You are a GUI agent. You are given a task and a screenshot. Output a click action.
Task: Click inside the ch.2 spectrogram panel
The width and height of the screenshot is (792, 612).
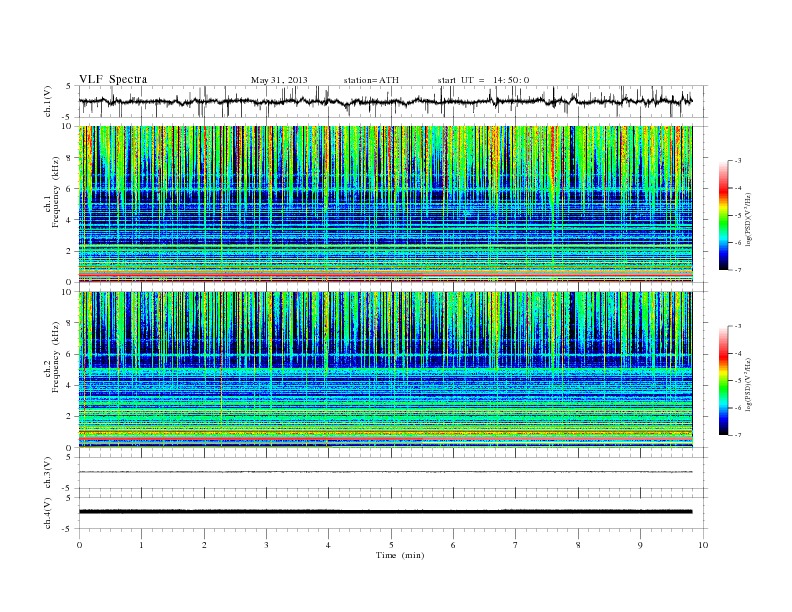click(385, 370)
